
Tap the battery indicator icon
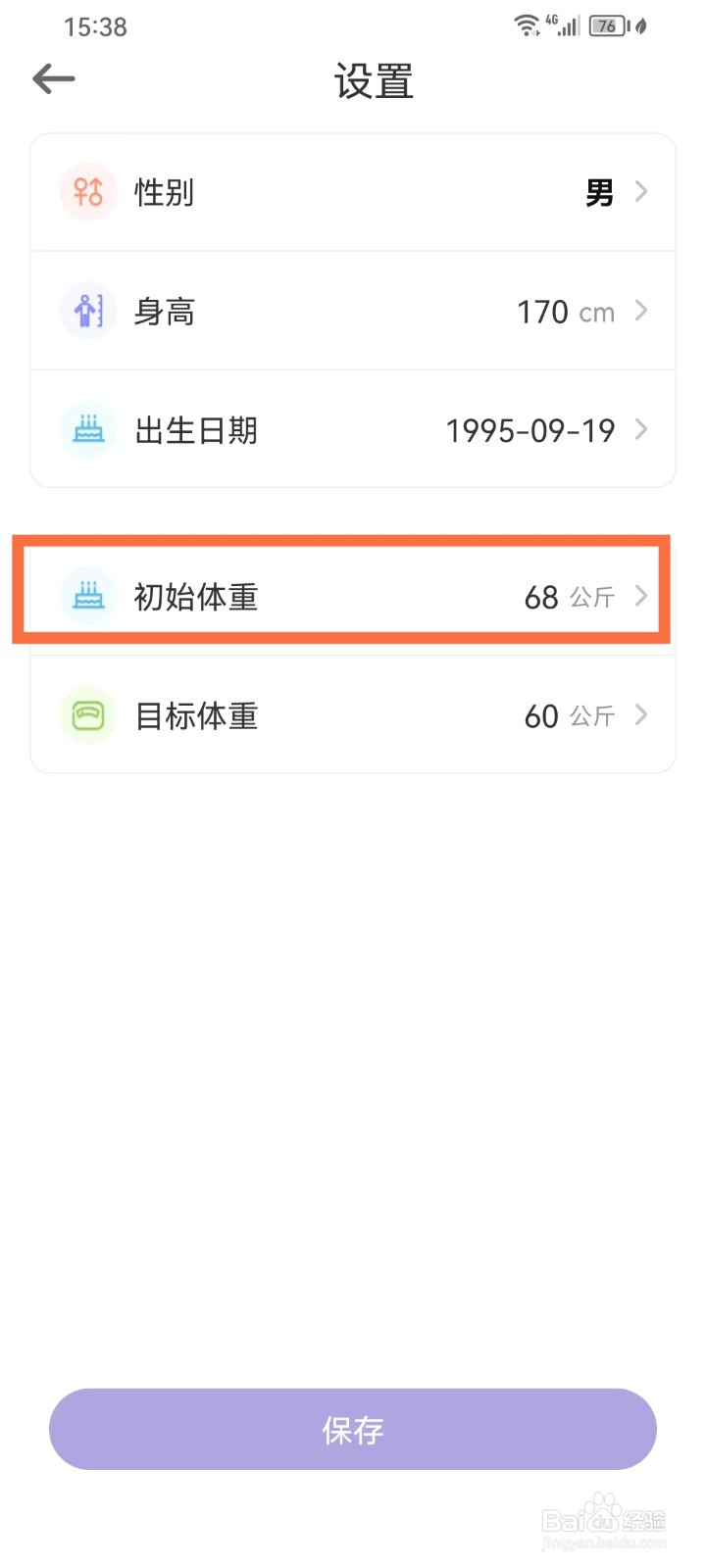click(609, 26)
